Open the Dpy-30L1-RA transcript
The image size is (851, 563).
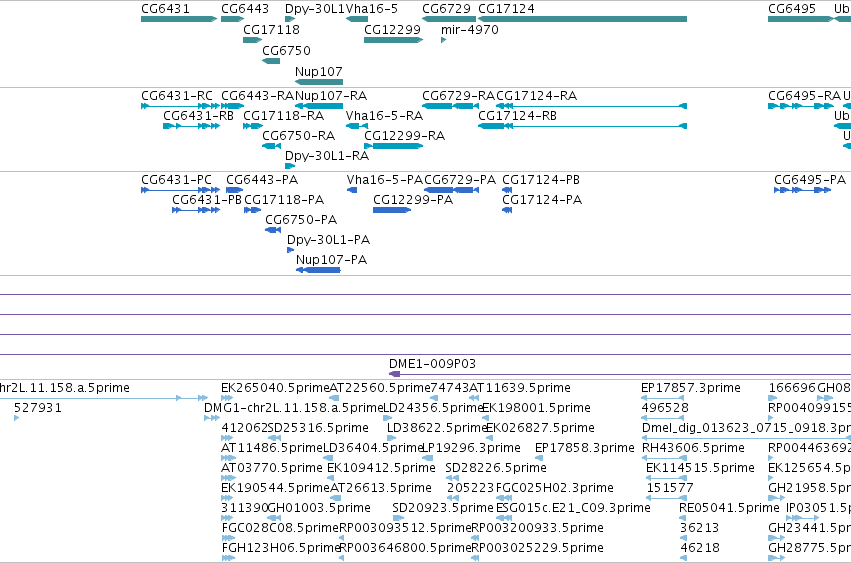[x=290, y=166]
